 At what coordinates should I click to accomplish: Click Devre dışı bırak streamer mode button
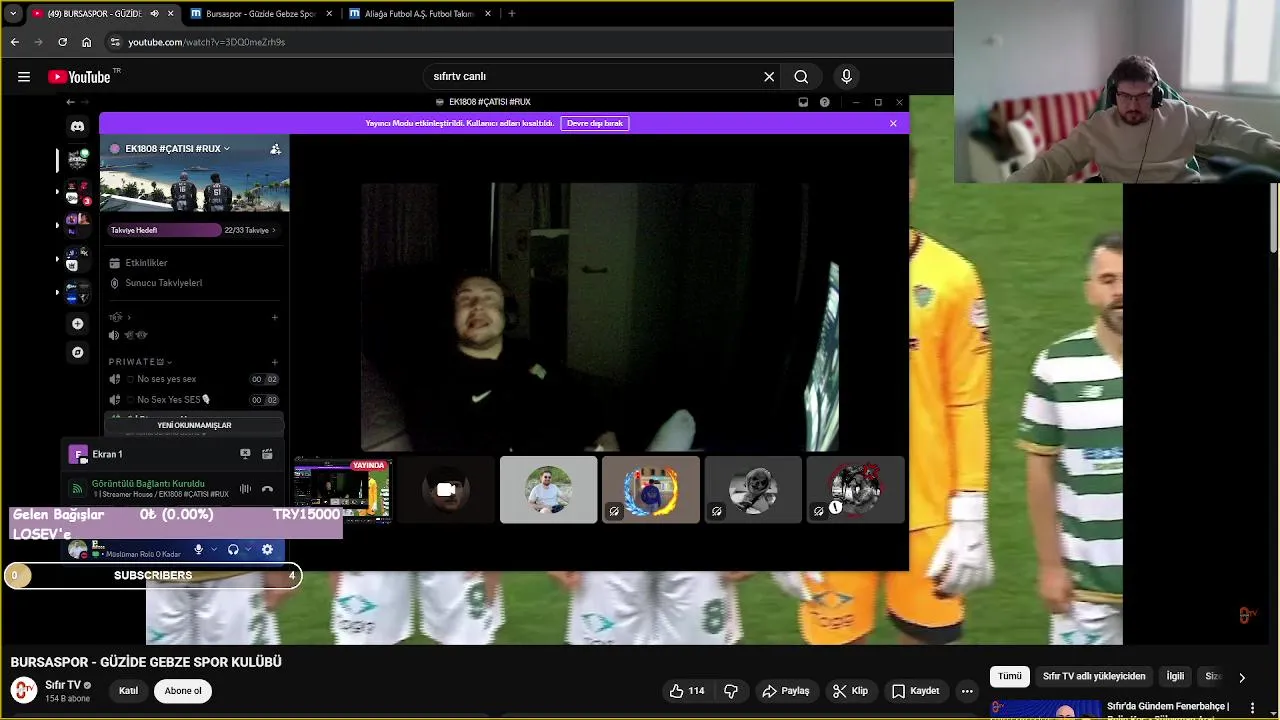click(x=595, y=123)
